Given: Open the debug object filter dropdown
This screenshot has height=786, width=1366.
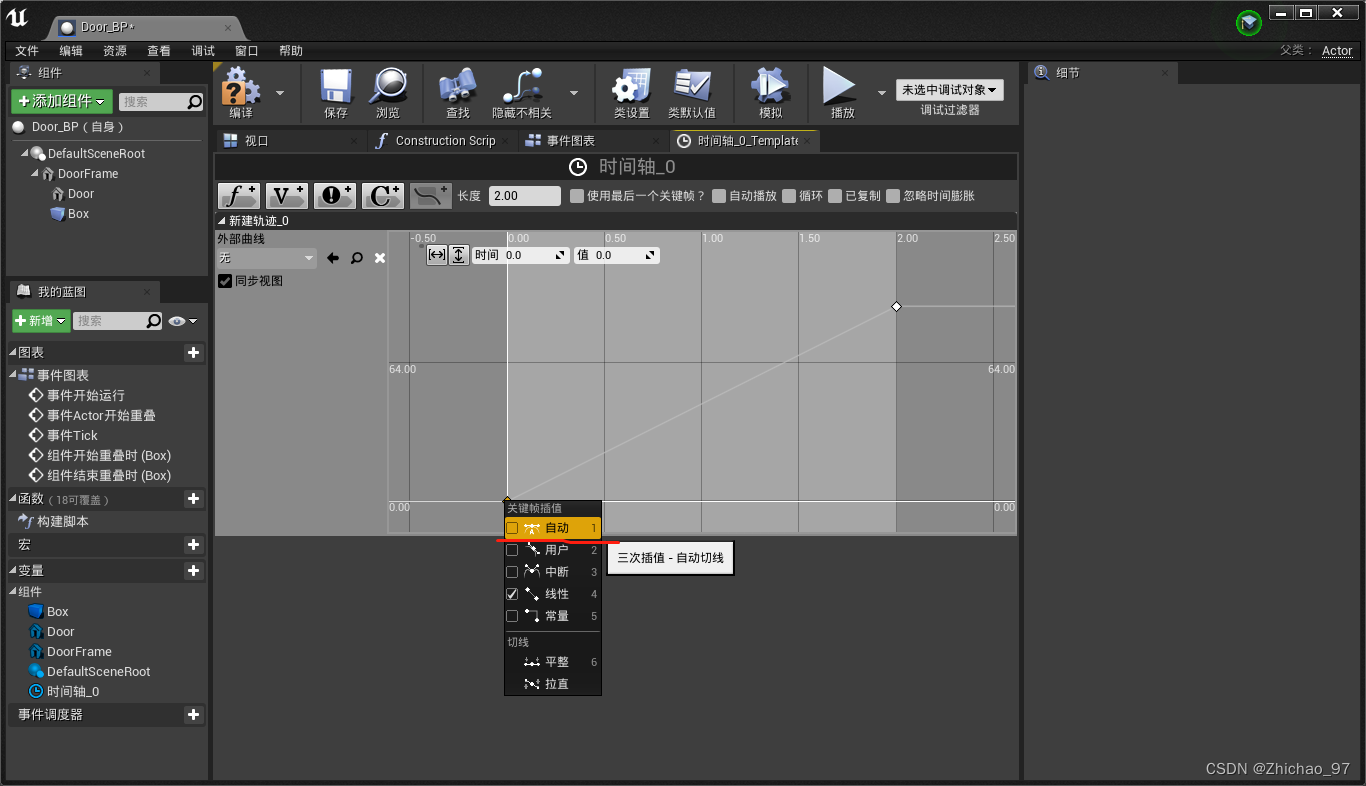Looking at the screenshot, I should 949,90.
